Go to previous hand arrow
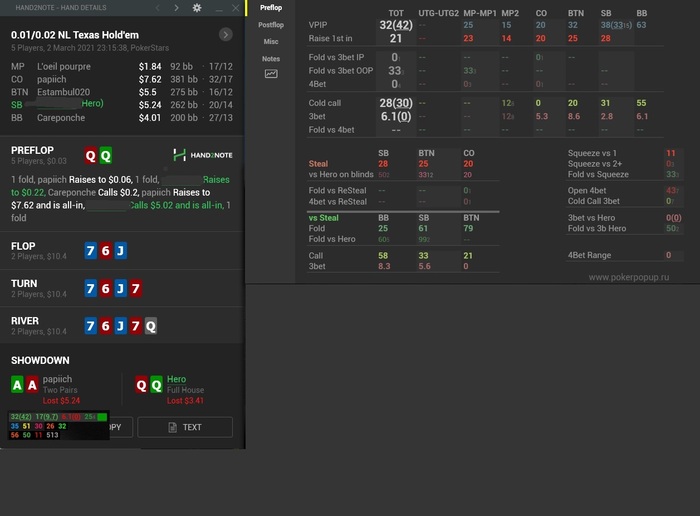 (x=158, y=8)
